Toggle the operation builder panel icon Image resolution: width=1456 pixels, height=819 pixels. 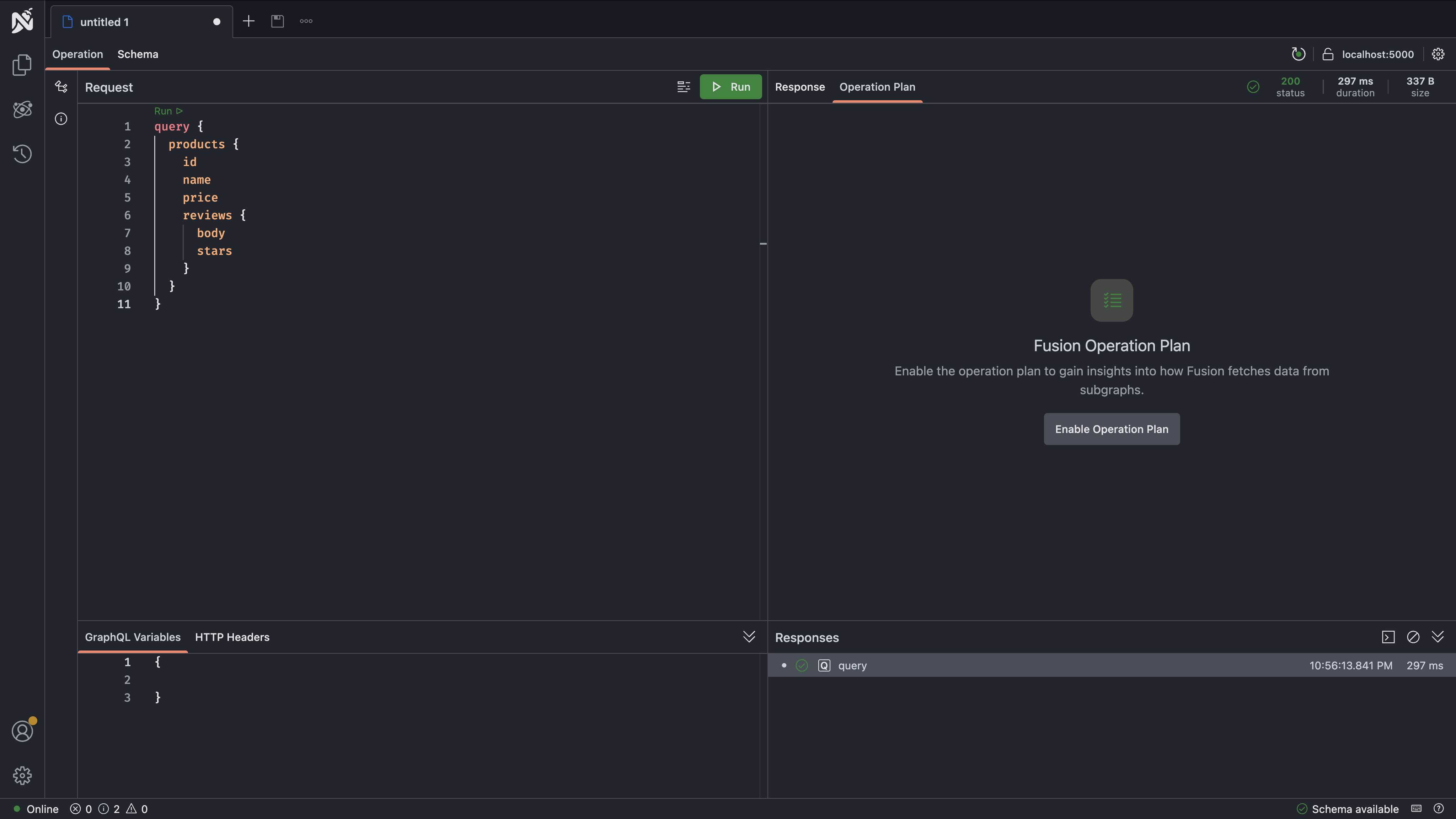61,86
